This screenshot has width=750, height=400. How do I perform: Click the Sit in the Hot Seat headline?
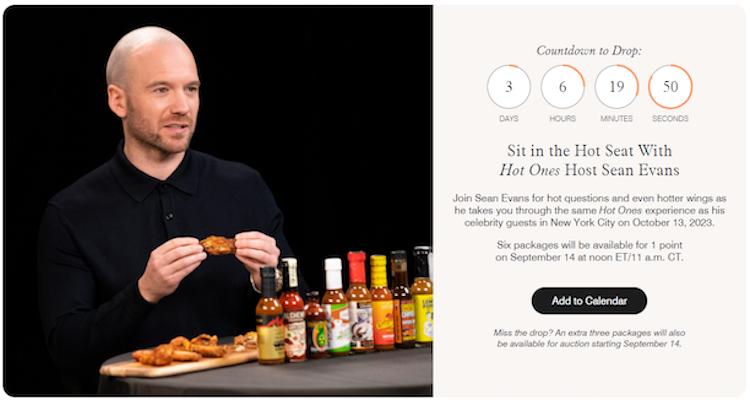[589, 160]
